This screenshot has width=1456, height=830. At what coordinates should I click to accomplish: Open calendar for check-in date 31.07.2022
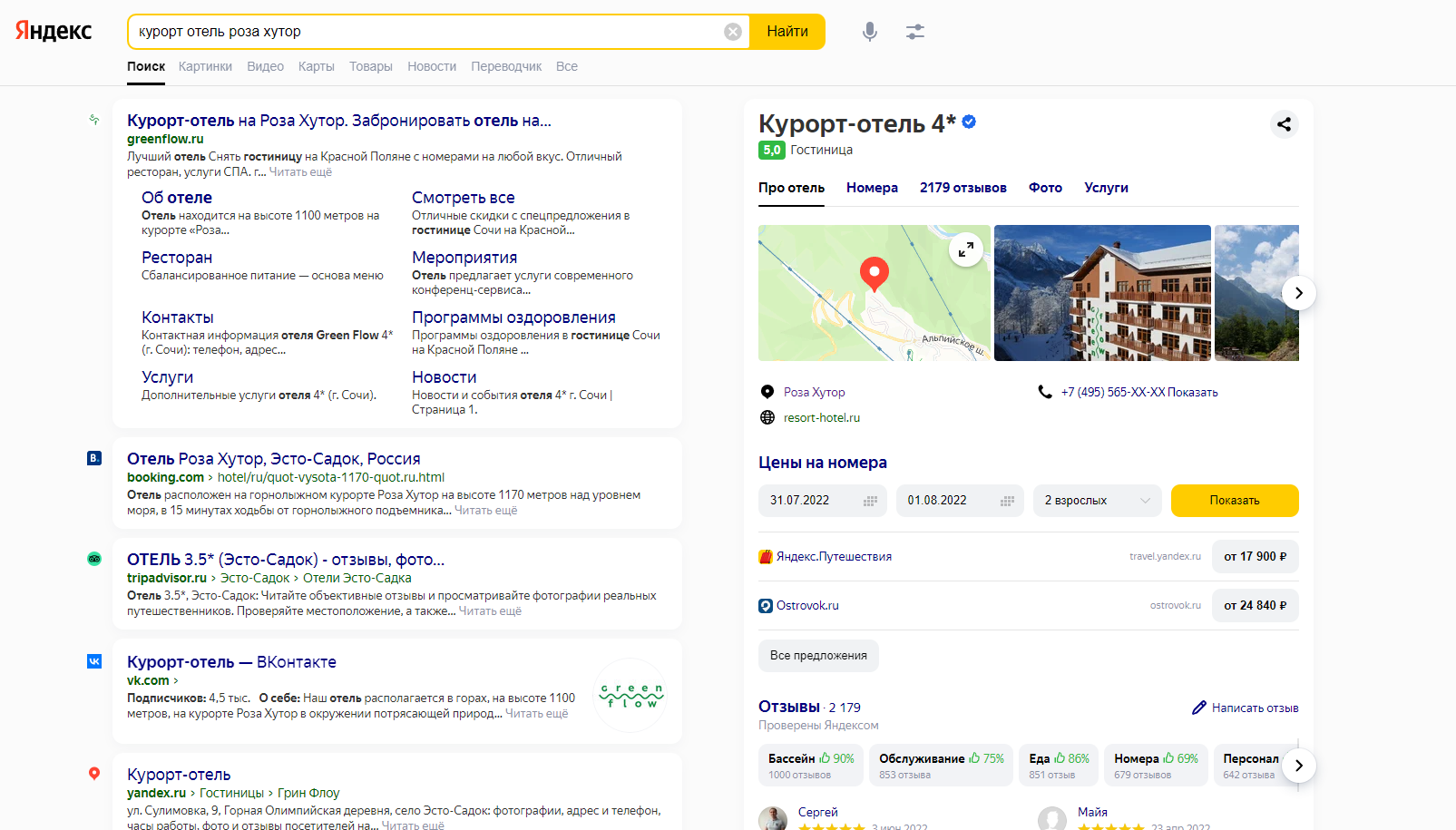(x=870, y=501)
